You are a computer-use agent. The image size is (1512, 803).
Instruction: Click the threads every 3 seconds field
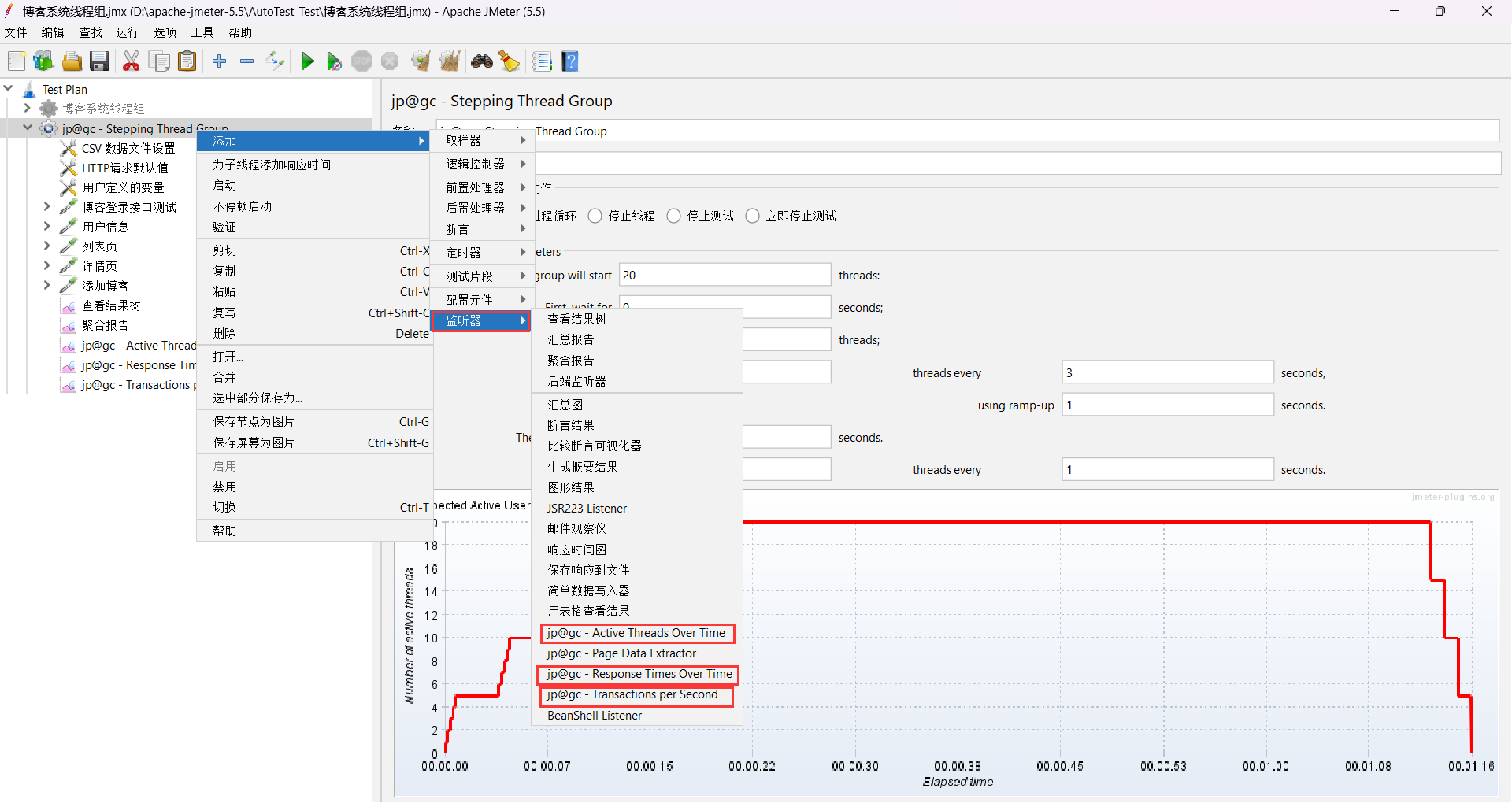pyautogui.click(x=1168, y=372)
